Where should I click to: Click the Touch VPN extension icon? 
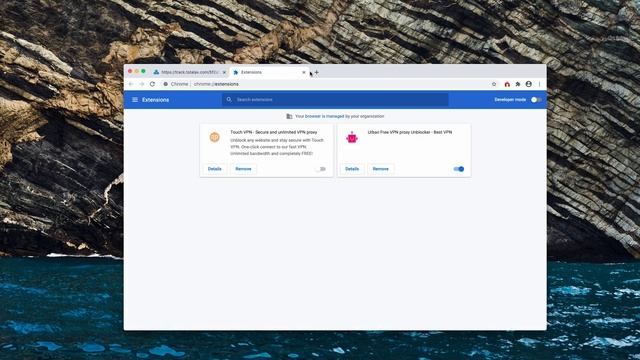tap(214, 137)
